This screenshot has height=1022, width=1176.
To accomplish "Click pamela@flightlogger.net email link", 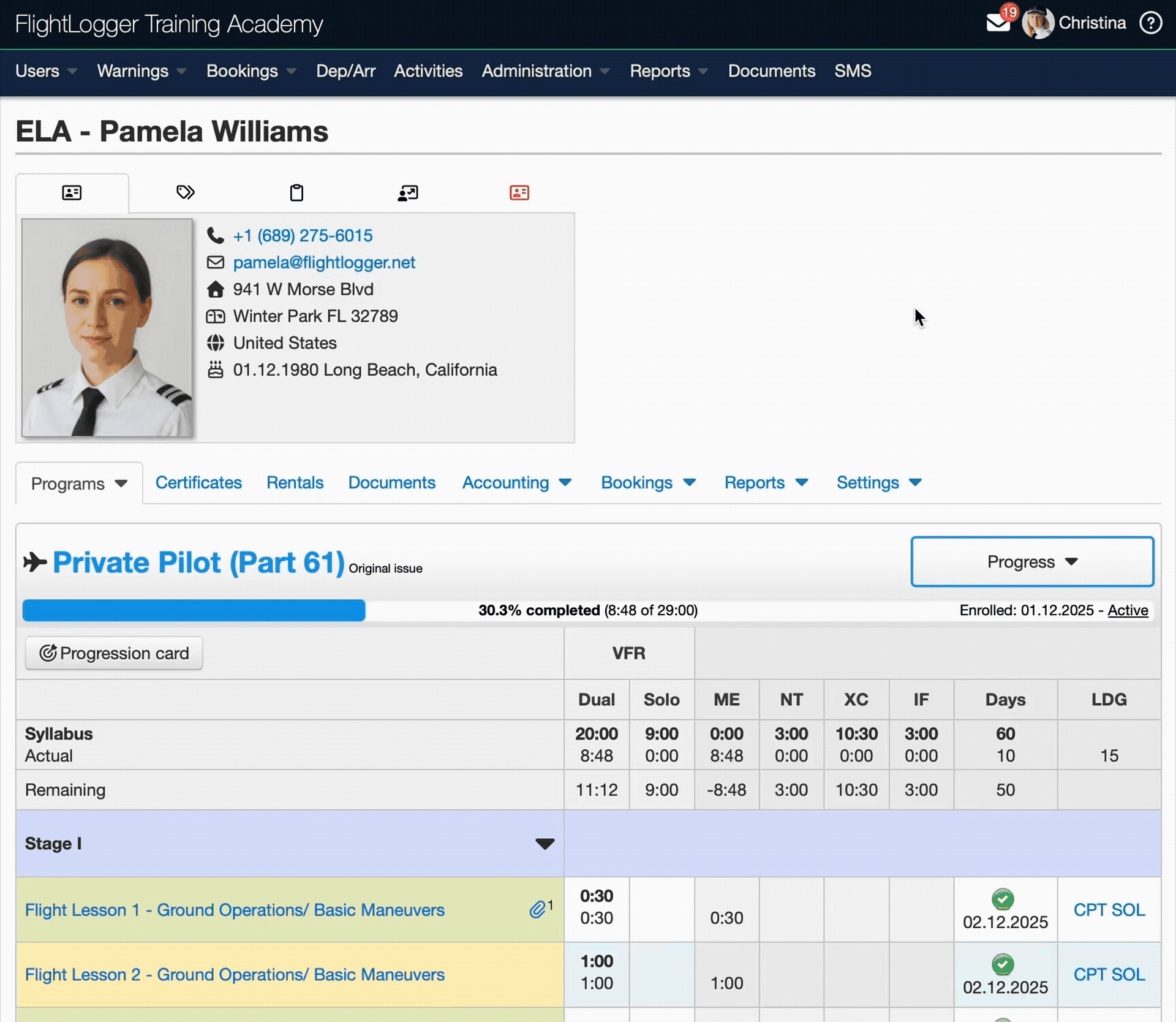I will click(324, 262).
